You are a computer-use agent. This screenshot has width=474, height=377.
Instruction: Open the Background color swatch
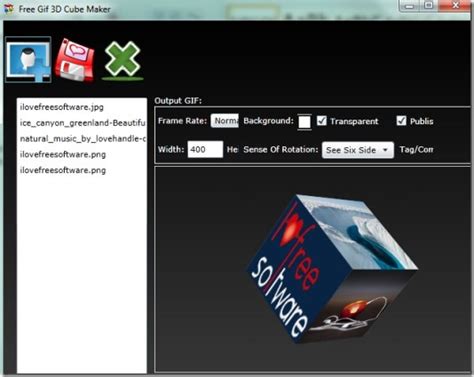click(304, 122)
